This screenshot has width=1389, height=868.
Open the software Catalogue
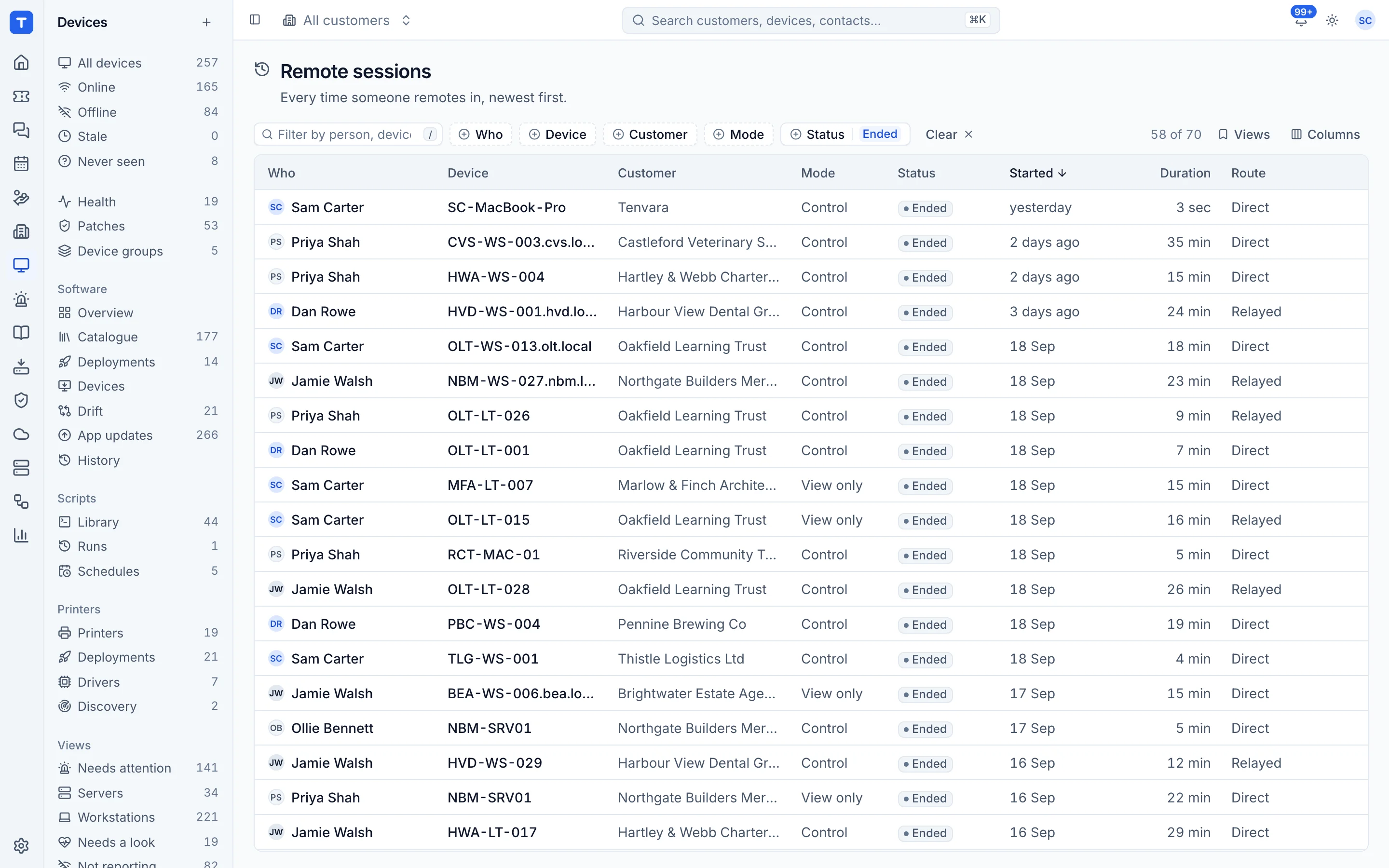tap(138, 337)
